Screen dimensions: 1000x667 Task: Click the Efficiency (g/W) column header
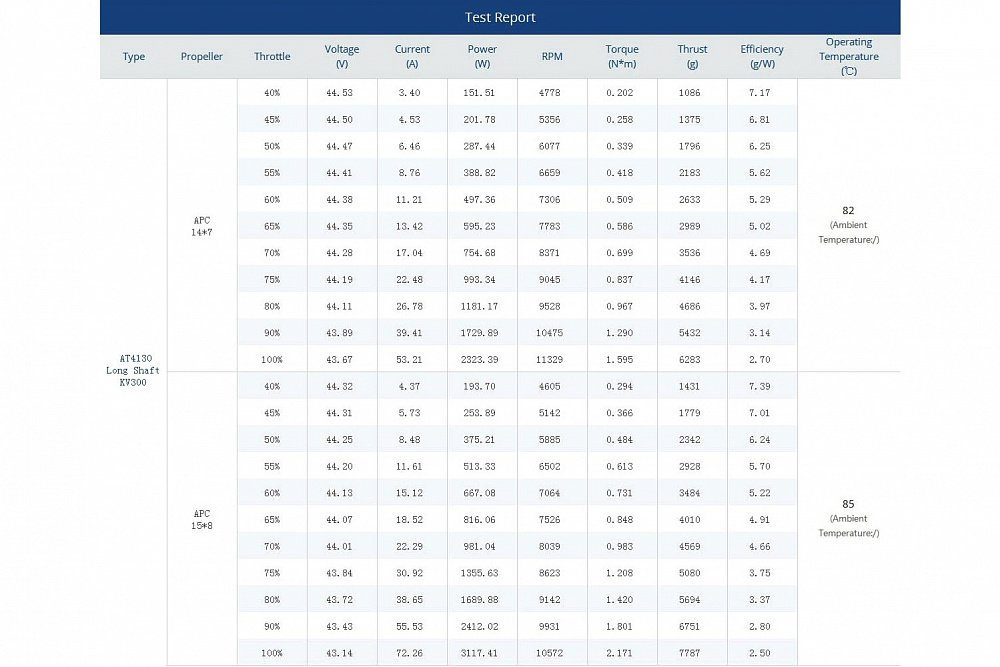[762, 56]
